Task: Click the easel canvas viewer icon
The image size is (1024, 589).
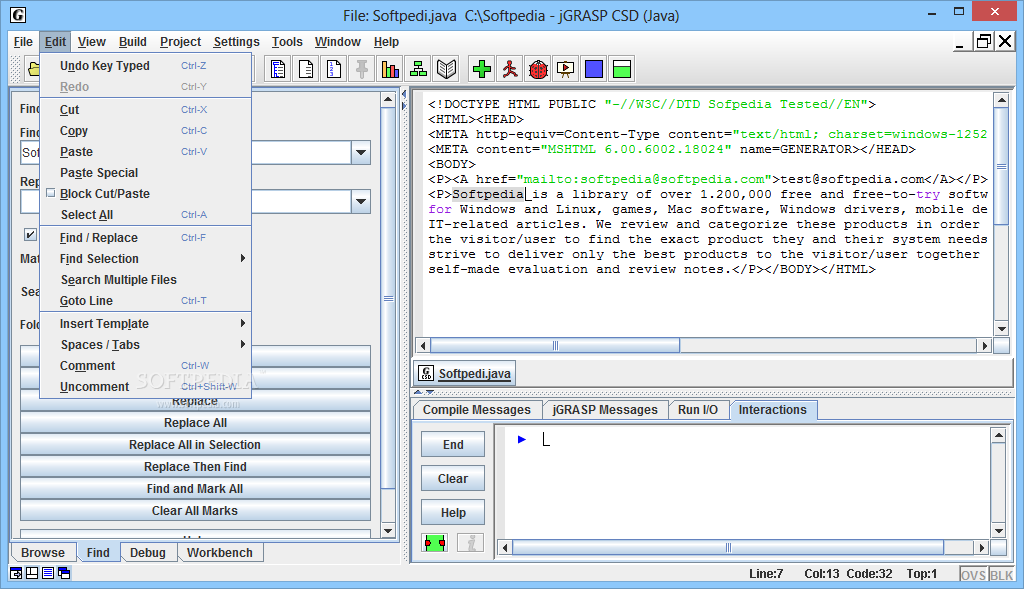Action: (566, 69)
